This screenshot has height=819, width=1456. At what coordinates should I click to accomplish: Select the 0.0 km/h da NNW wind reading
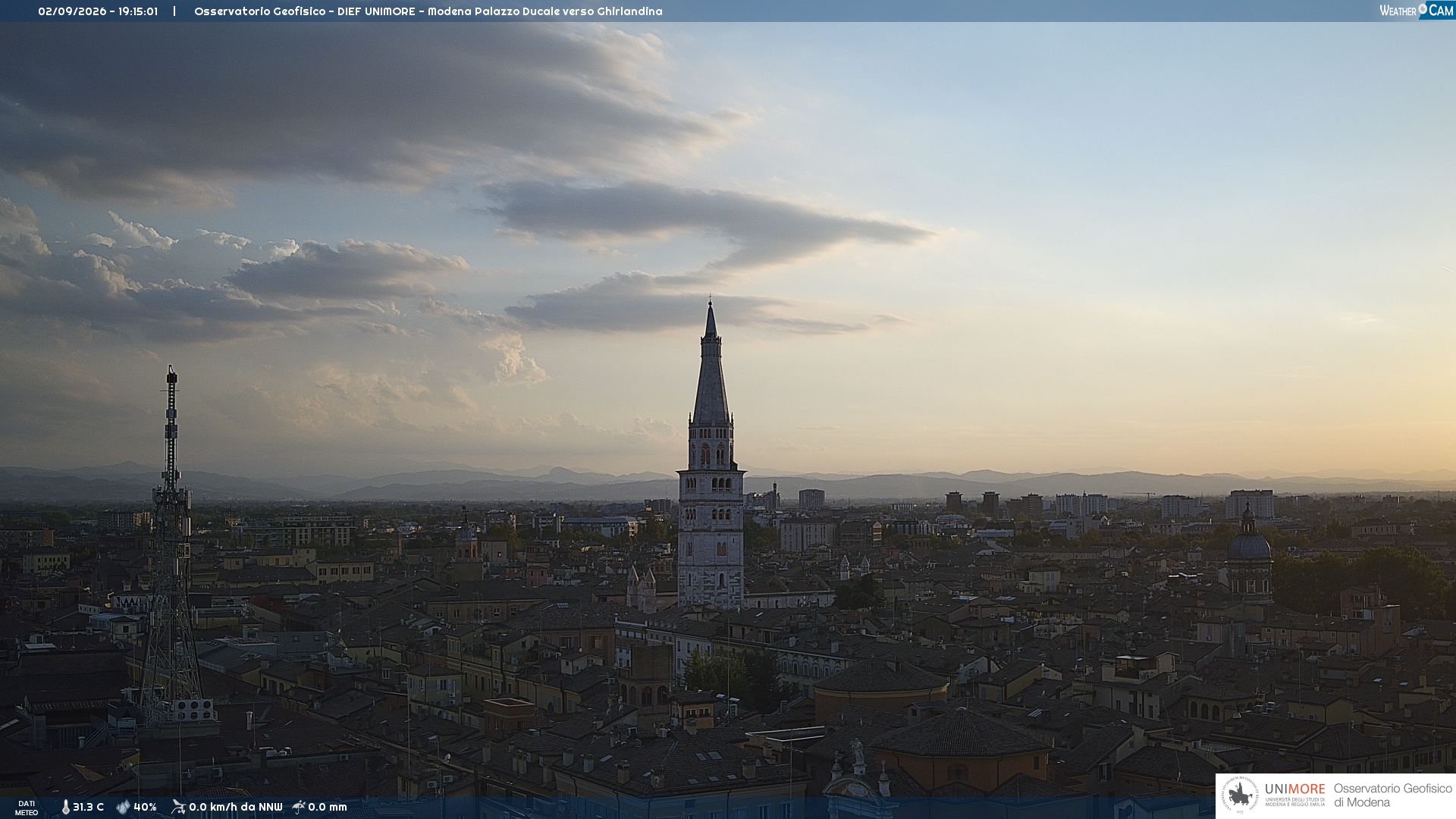(235, 808)
